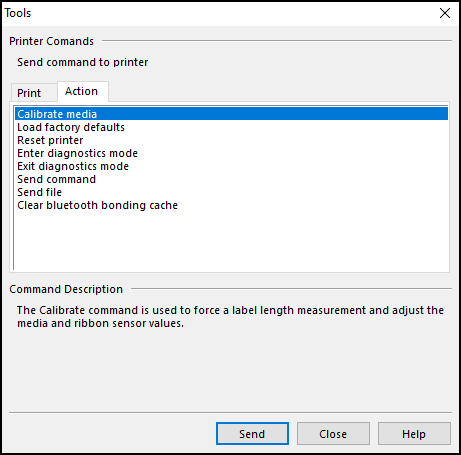Click the Command Description heading
Viewport: 461px width, 455px height.
click(x=66, y=289)
